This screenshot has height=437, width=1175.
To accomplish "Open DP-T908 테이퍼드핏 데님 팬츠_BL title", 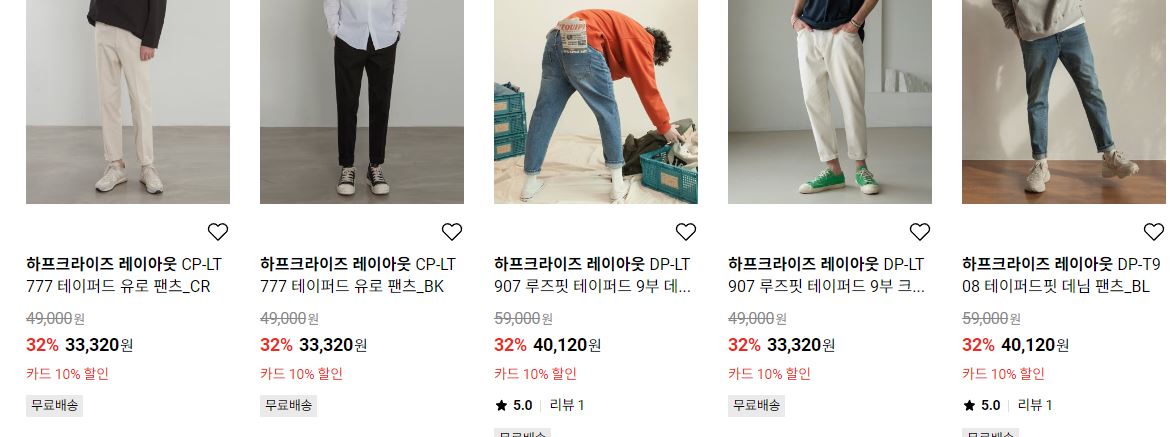I will point(1060,275).
